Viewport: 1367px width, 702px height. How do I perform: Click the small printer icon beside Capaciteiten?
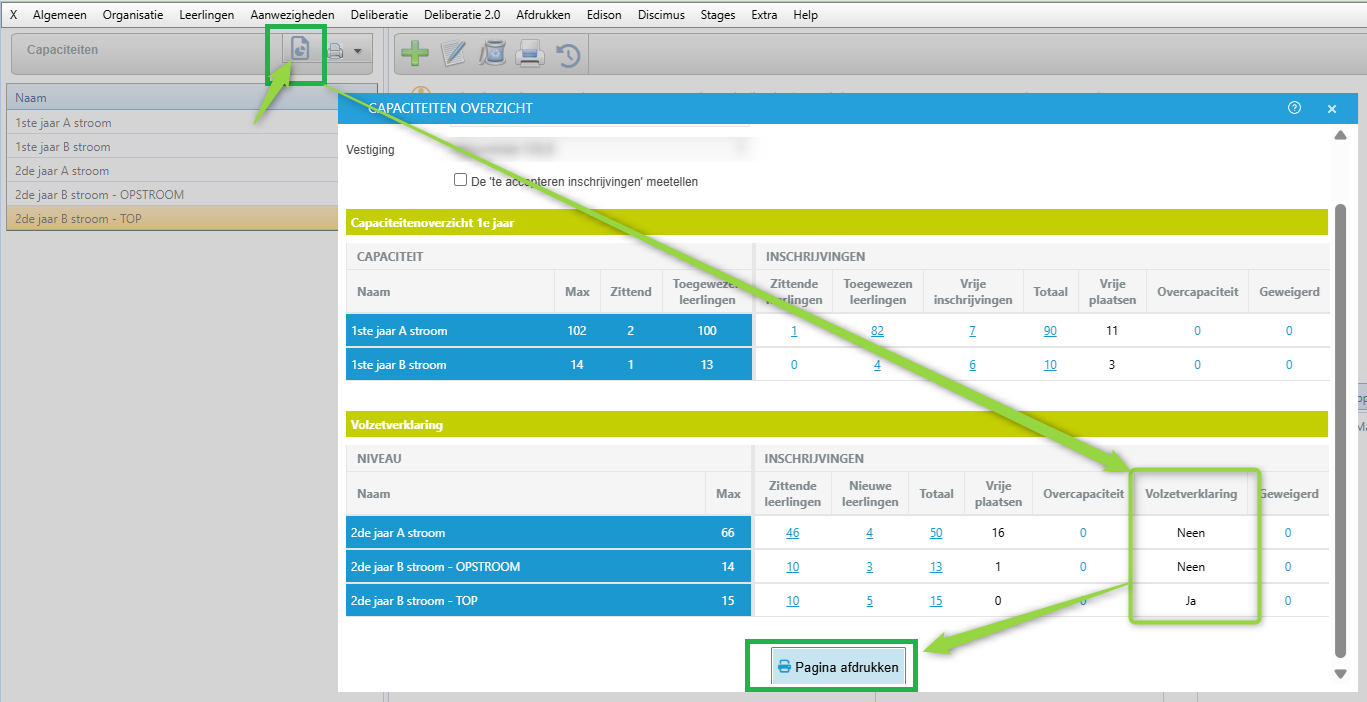(335, 50)
